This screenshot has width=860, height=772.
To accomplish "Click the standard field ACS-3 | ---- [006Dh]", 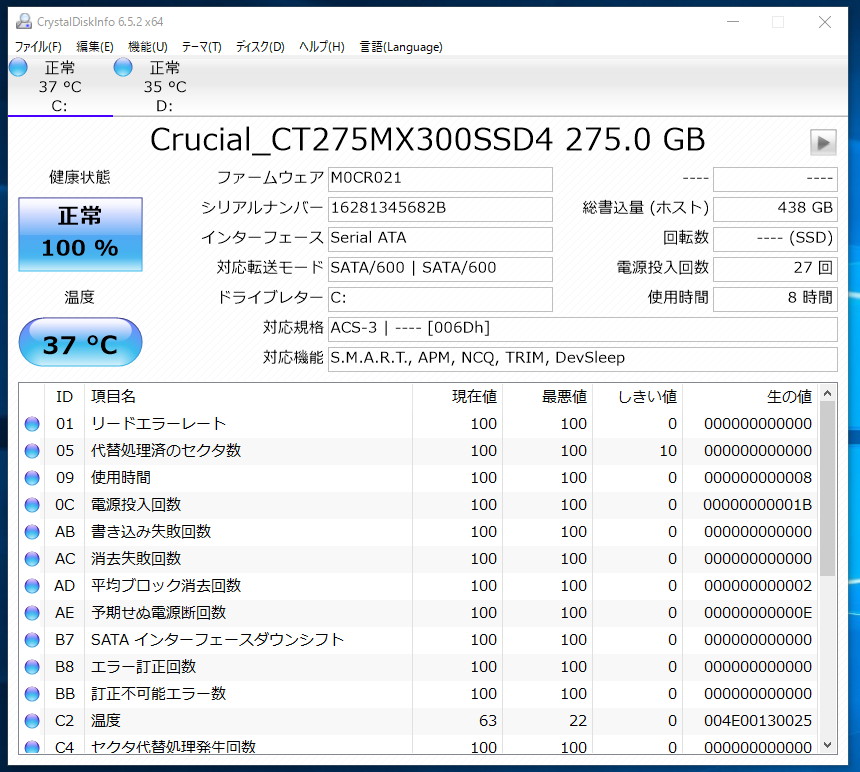I will (582, 328).
